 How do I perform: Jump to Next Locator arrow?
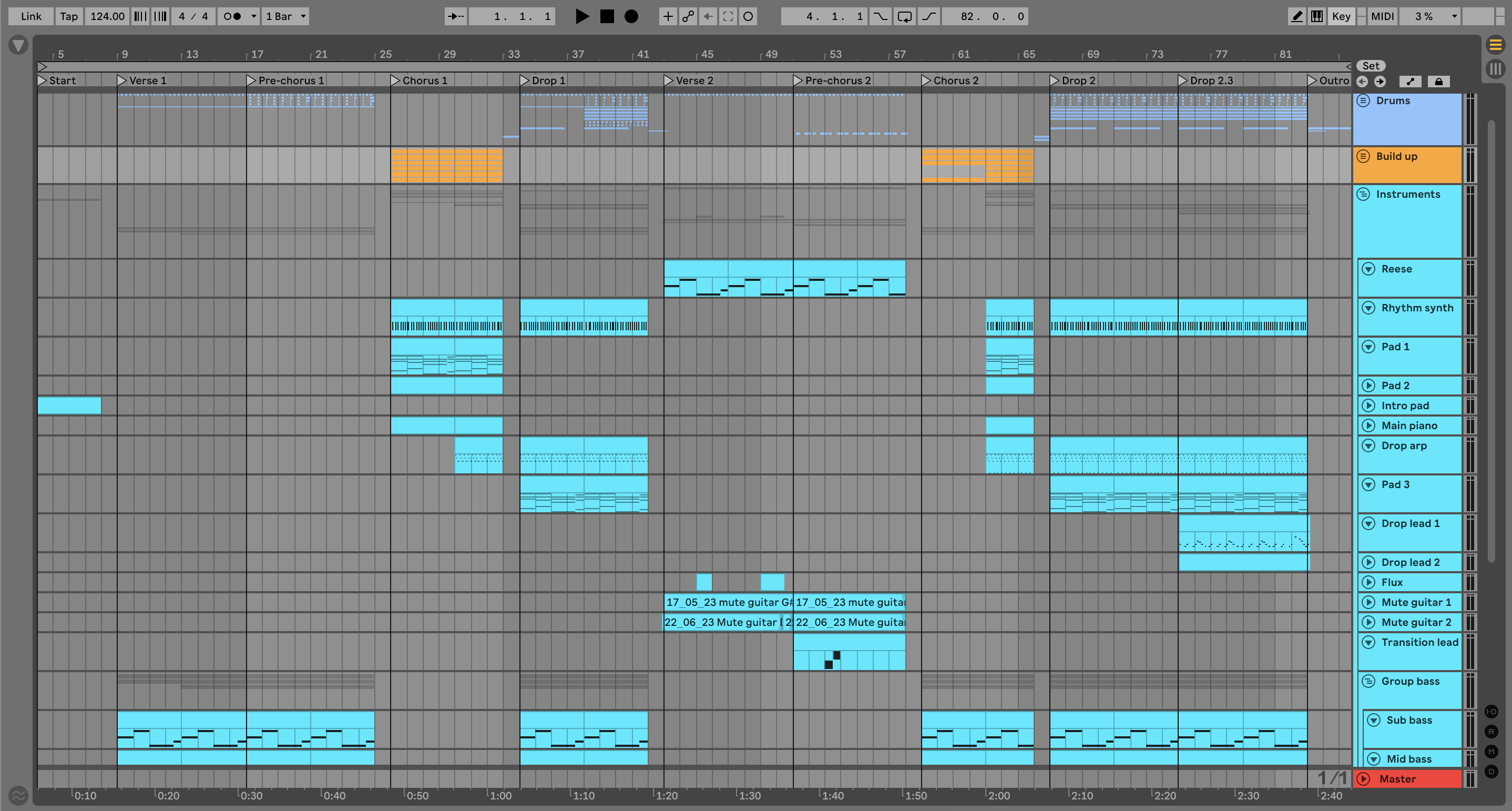coord(1380,82)
